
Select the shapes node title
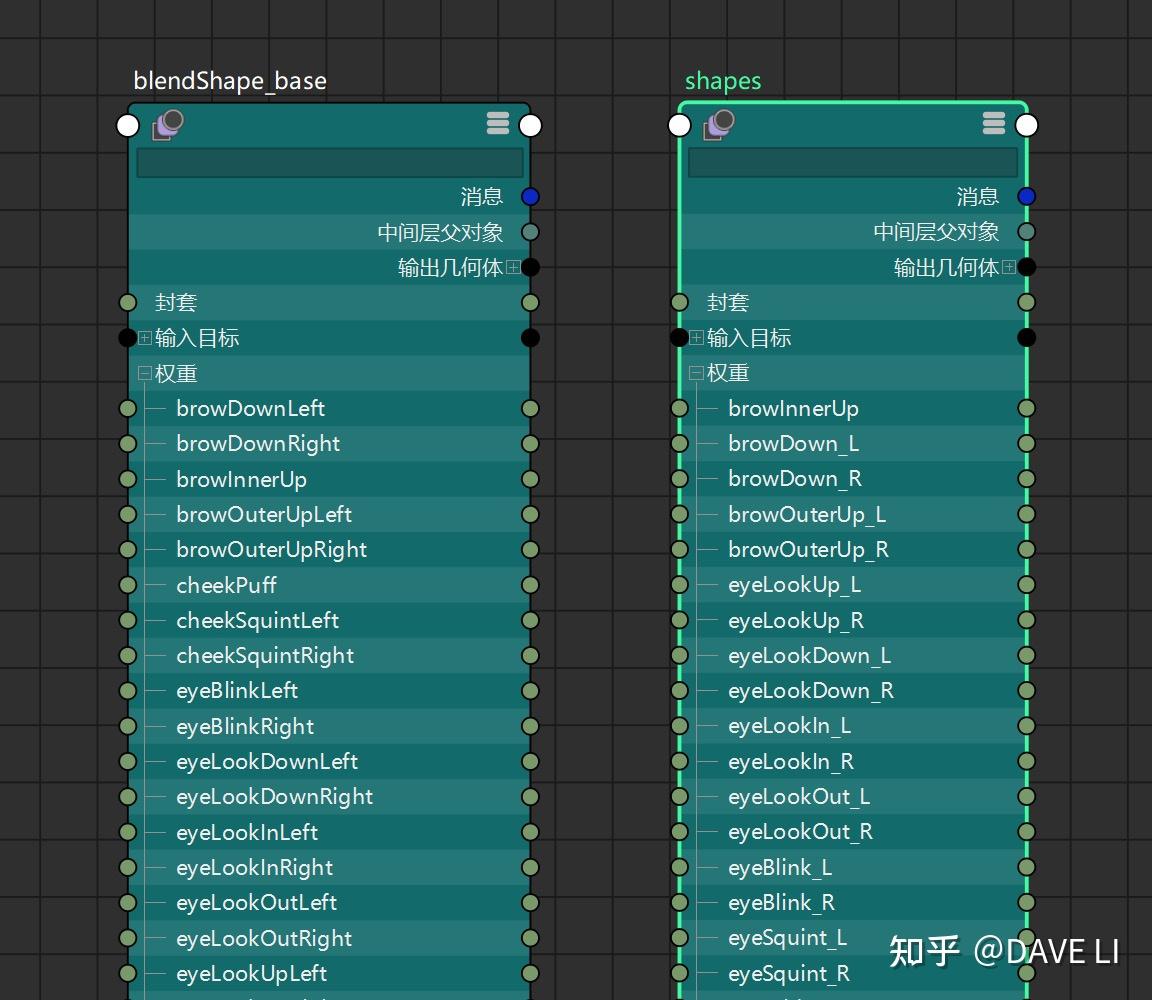[x=723, y=81]
